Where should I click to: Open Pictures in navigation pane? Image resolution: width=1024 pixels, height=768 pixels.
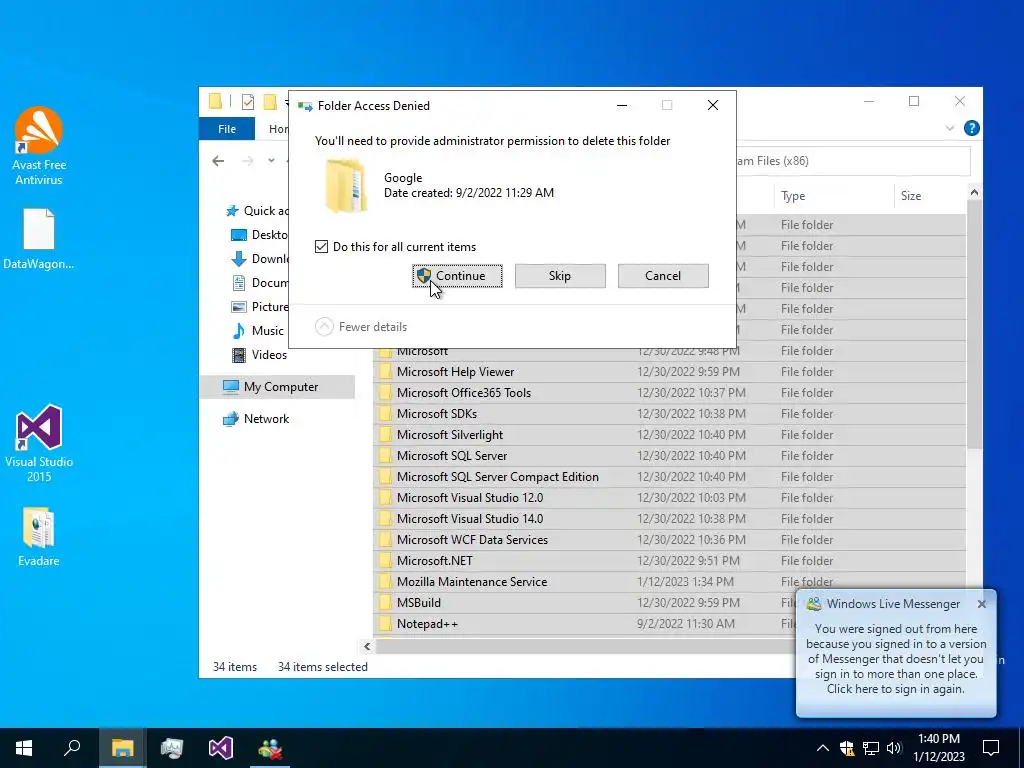point(260,306)
